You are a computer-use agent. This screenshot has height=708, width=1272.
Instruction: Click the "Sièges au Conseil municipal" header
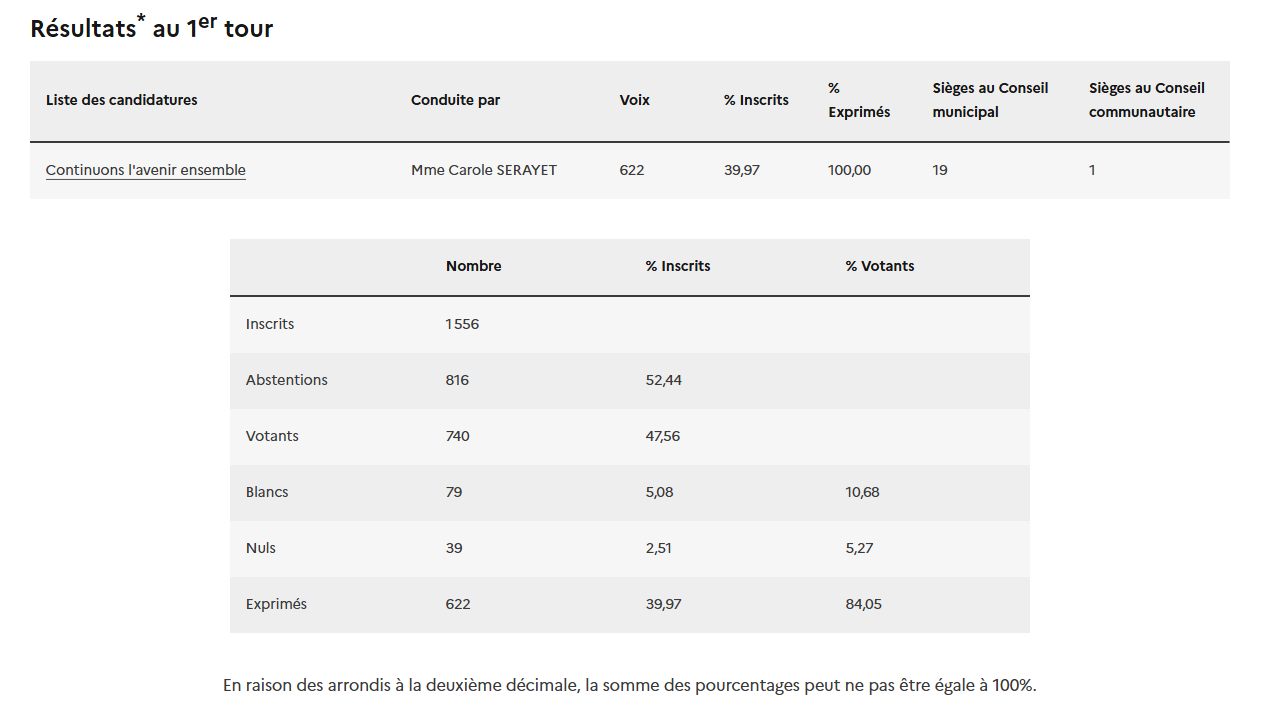coord(990,100)
